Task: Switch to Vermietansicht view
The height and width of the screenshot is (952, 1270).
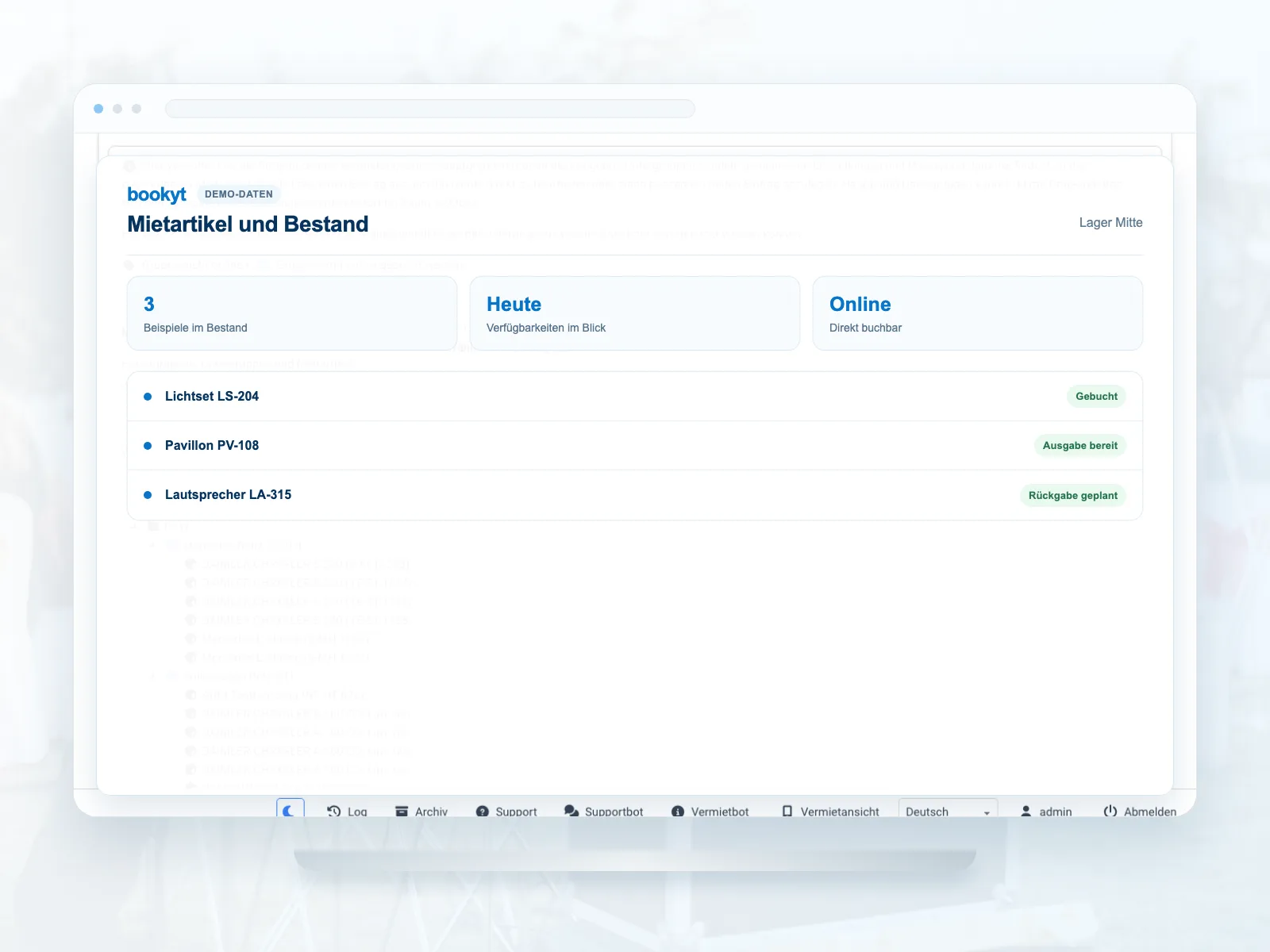Action: point(830,812)
